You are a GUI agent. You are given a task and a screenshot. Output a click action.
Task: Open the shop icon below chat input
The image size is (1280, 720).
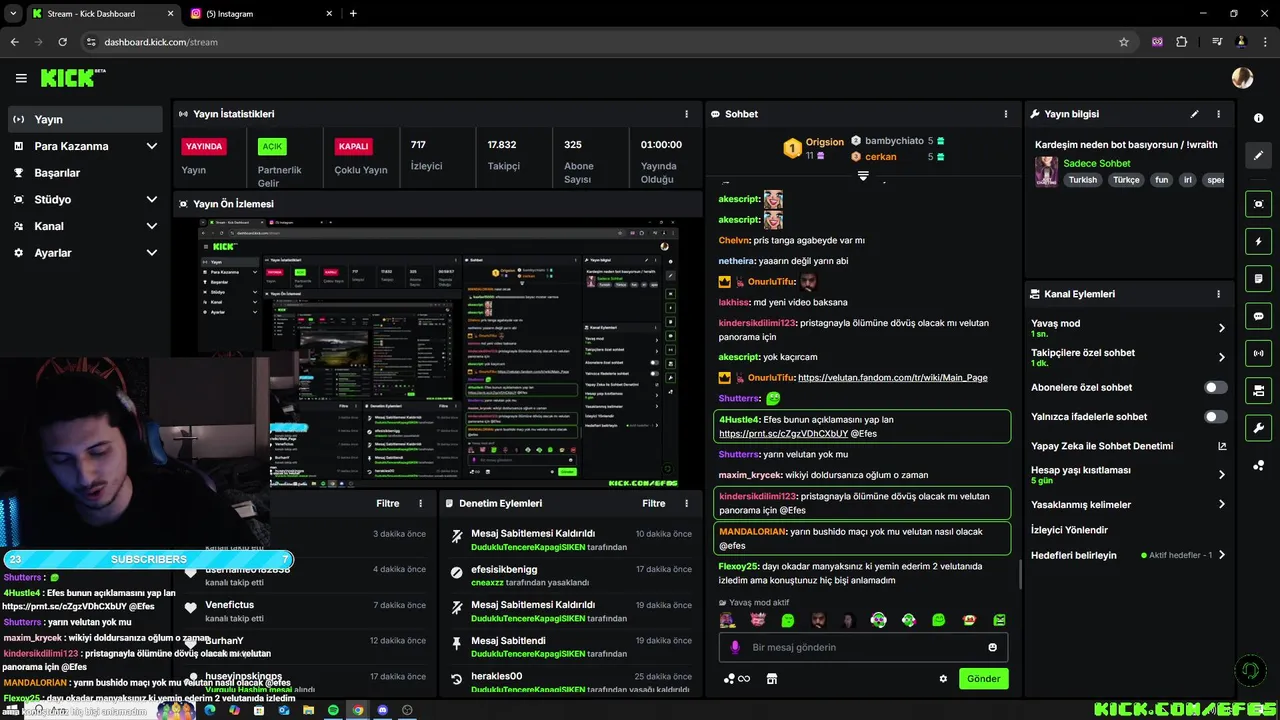(x=771, y=679)
